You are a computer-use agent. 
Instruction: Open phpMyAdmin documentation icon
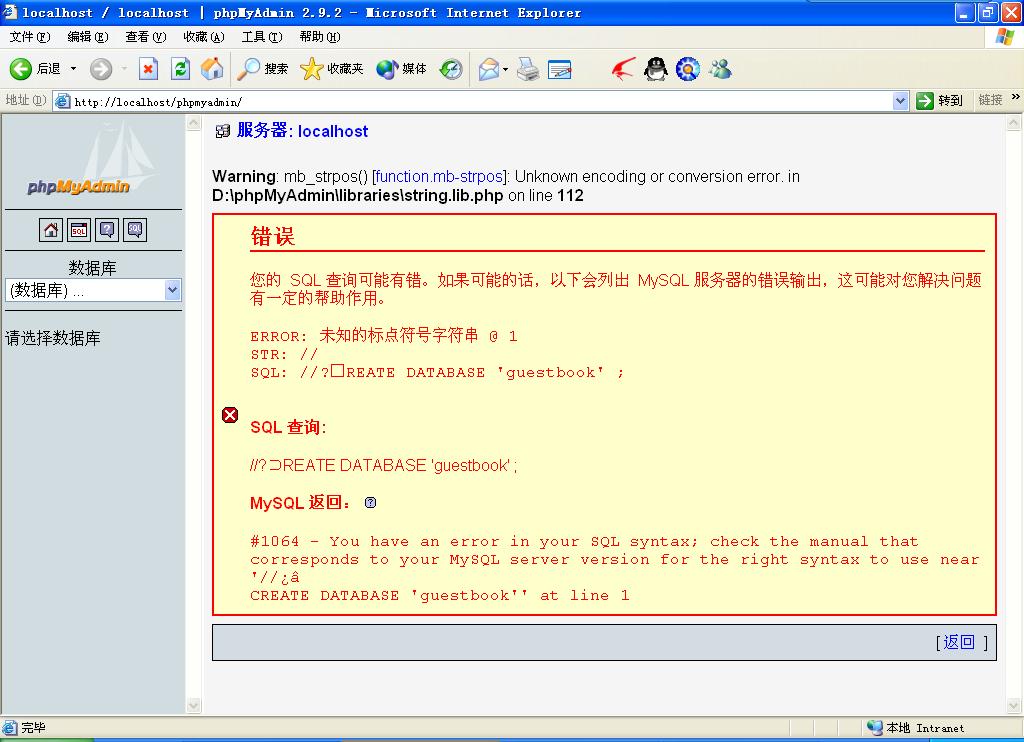point(107,229)
